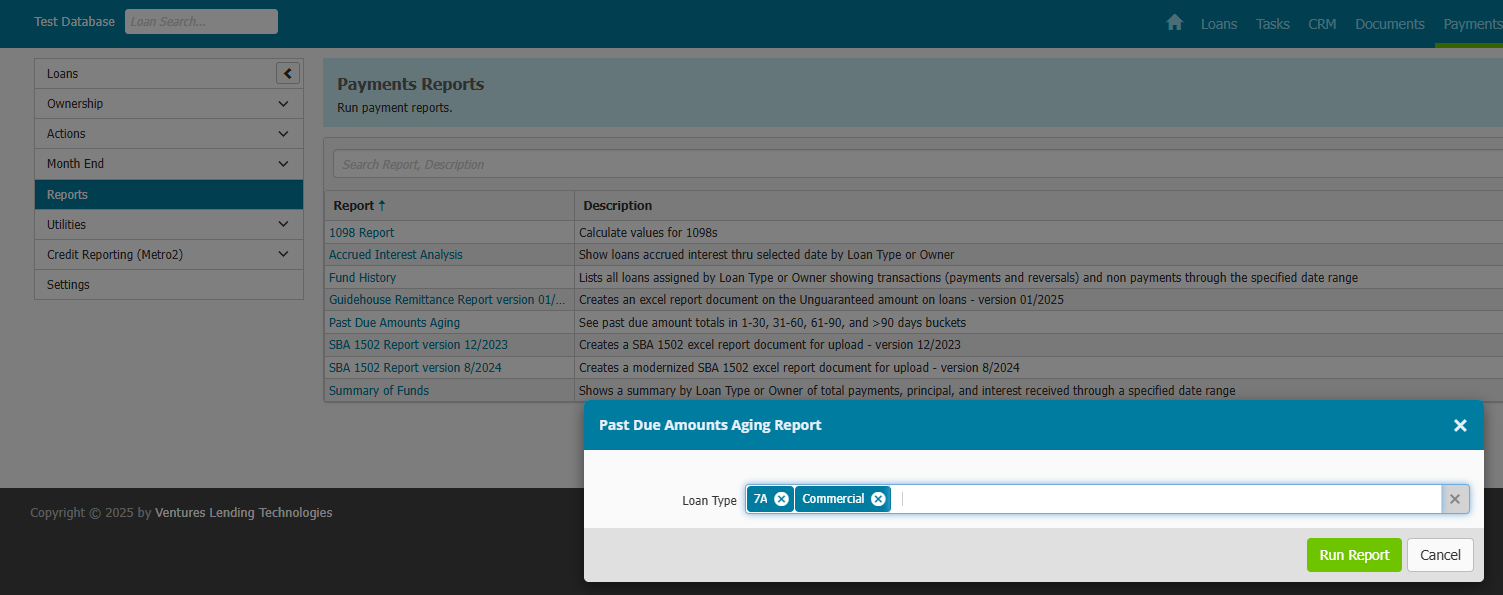Close the Past Due Amounts Aging dialog
The image size is (1503, 595).
(1460, 425)
